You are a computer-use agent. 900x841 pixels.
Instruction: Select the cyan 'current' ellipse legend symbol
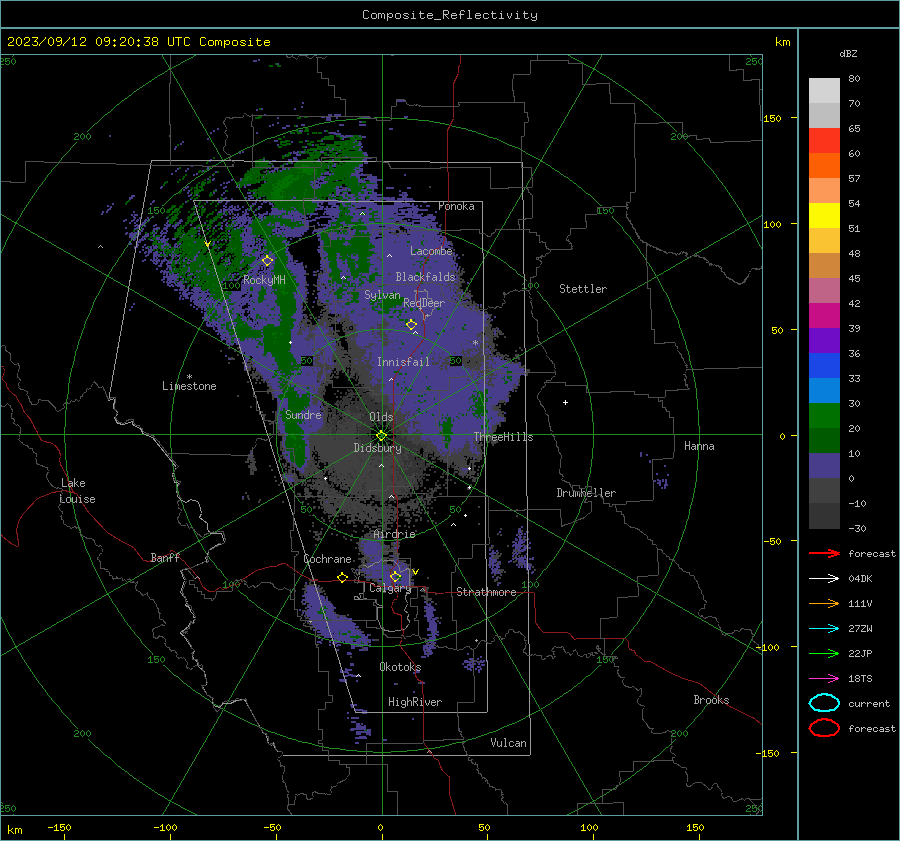click(824, 703)
